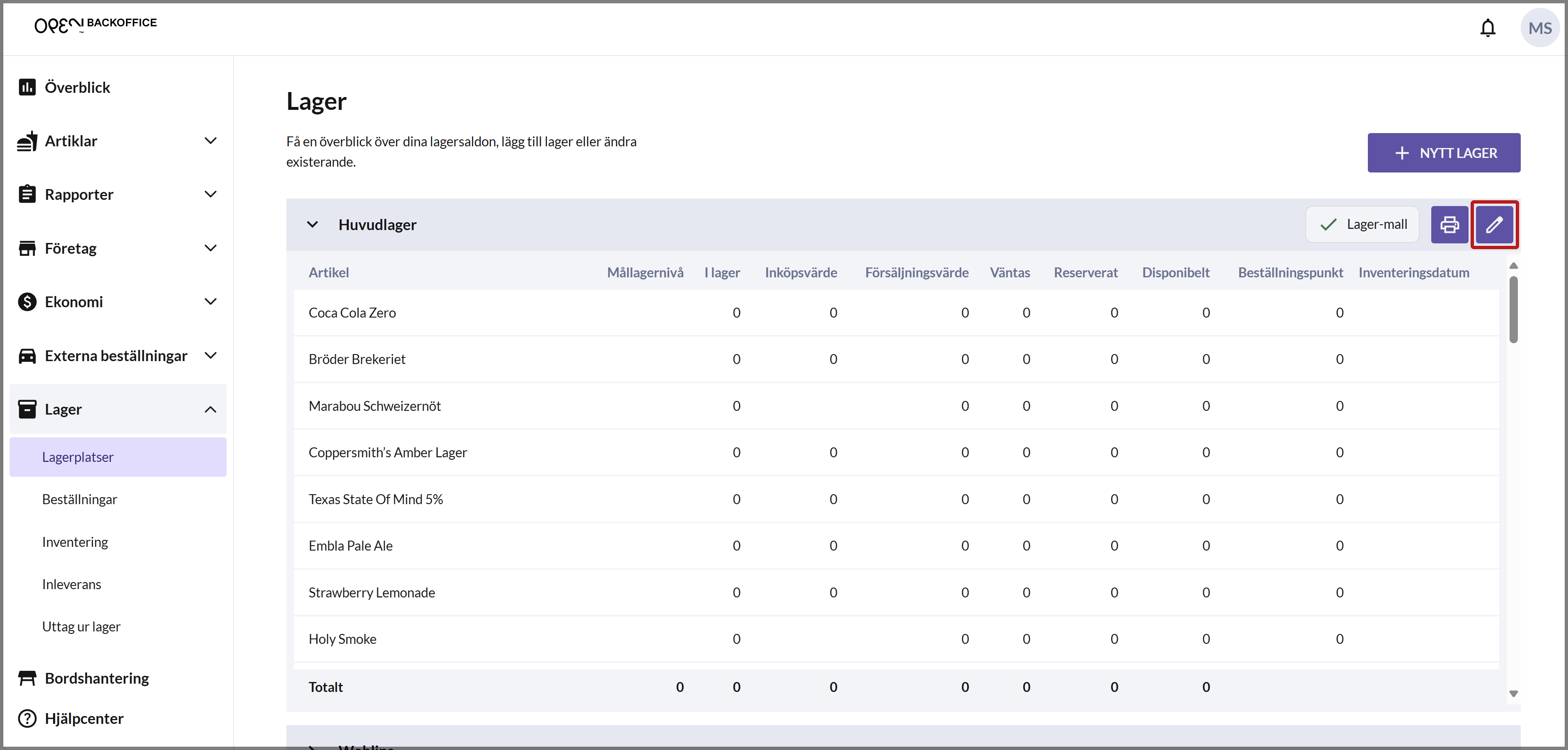This screenshot has height=750, width=1568.
Task: Click the Reserverat column header
Action: pyautogui.click(x=1085, y=272)
